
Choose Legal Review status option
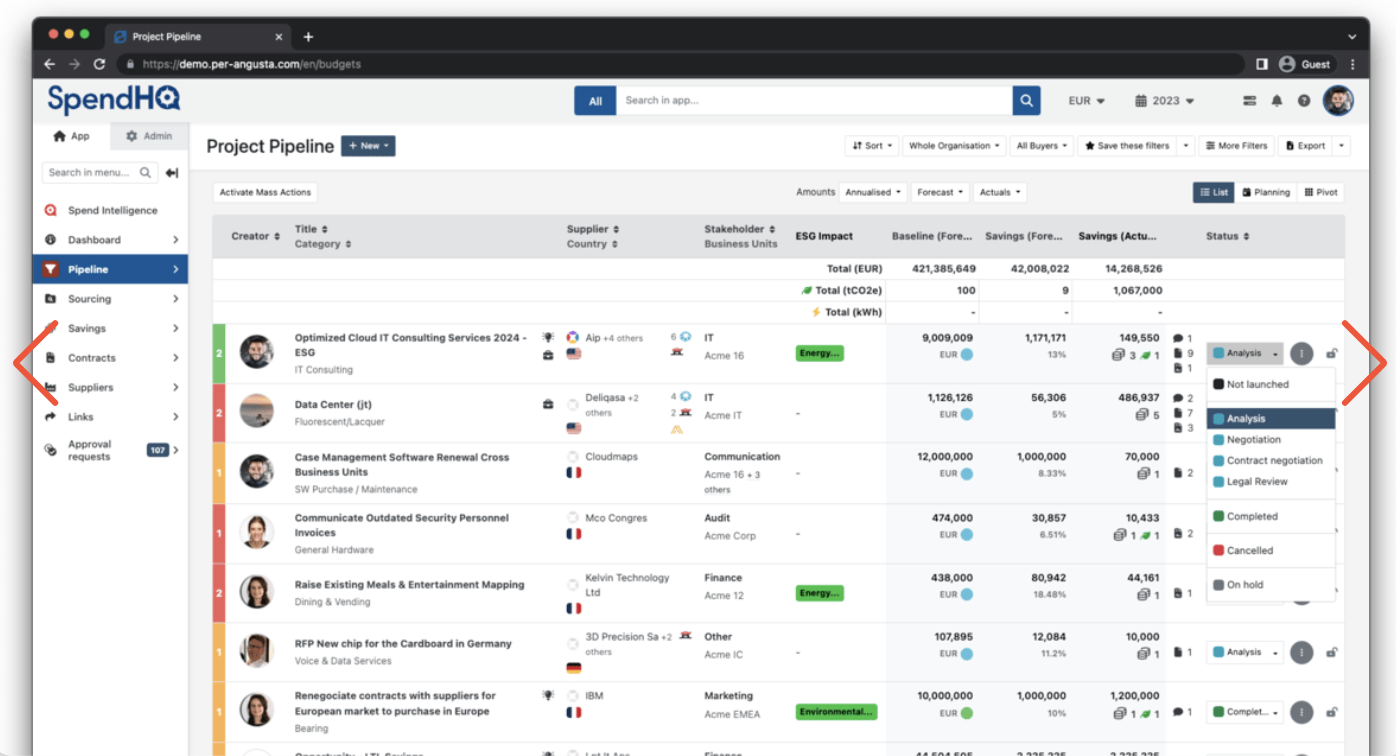1271,482
